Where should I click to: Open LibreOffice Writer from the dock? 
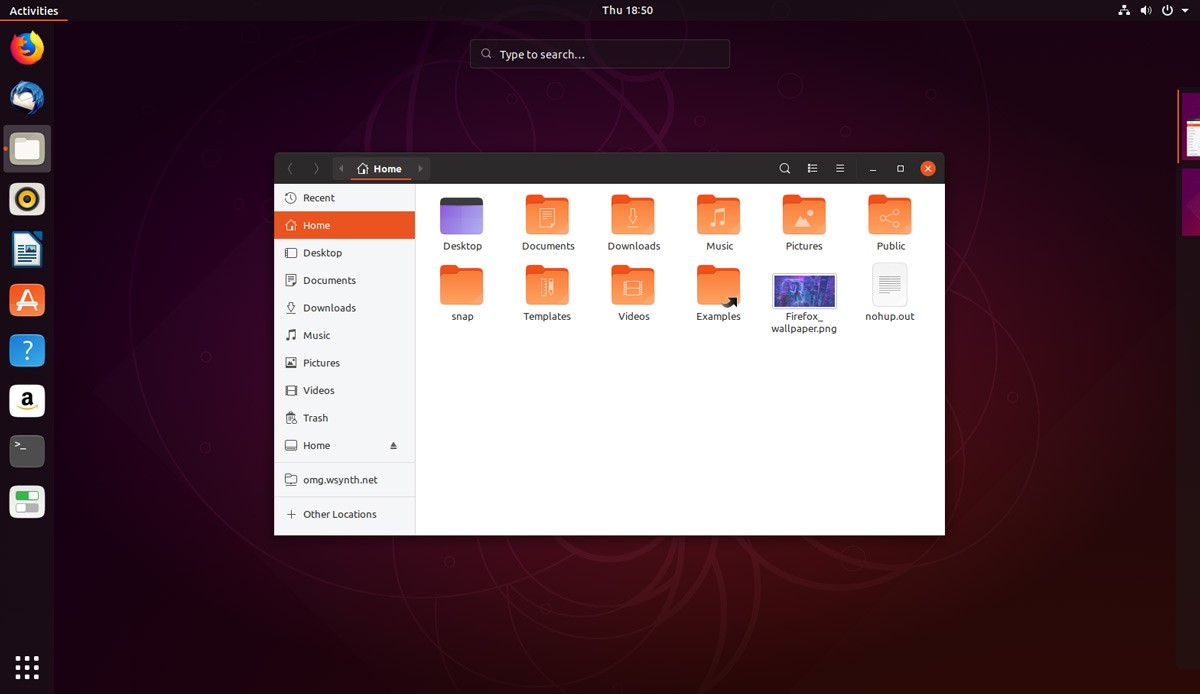coord(27,248)
